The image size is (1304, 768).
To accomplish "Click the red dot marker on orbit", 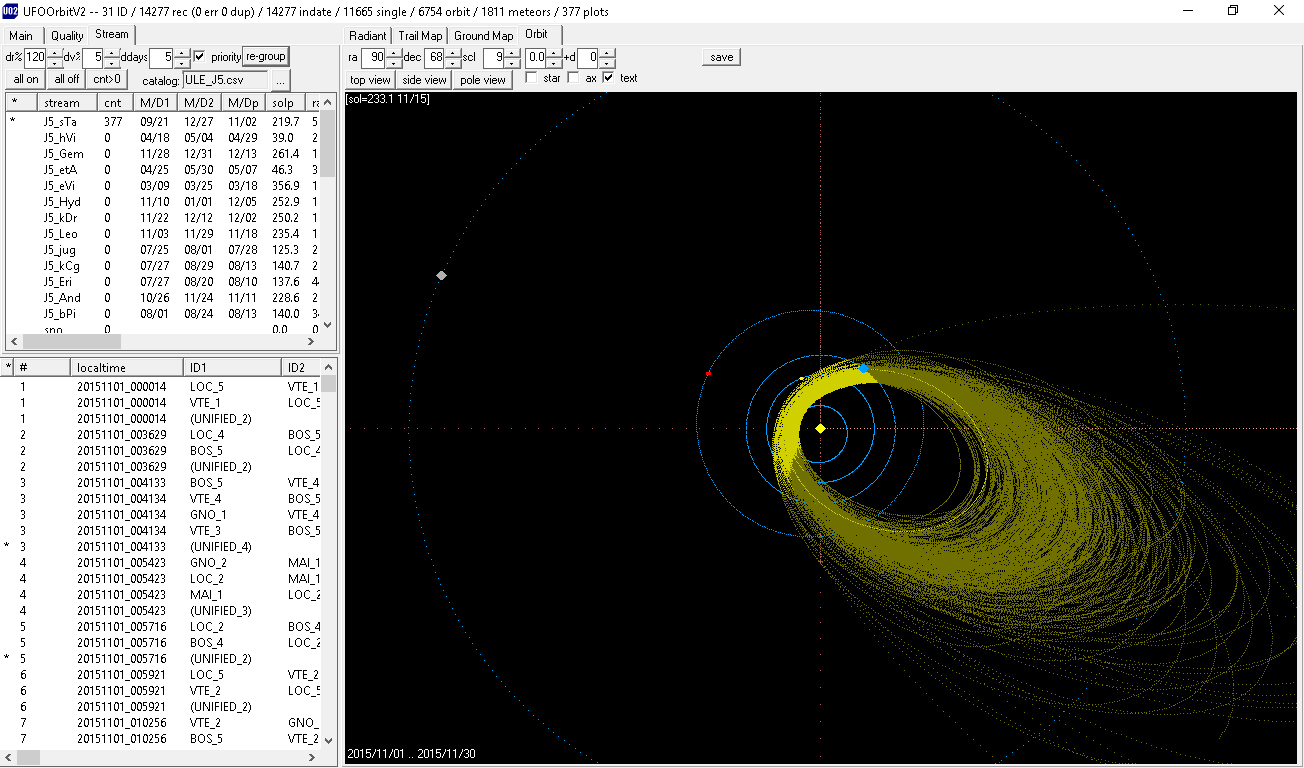I will click(708, 373).
